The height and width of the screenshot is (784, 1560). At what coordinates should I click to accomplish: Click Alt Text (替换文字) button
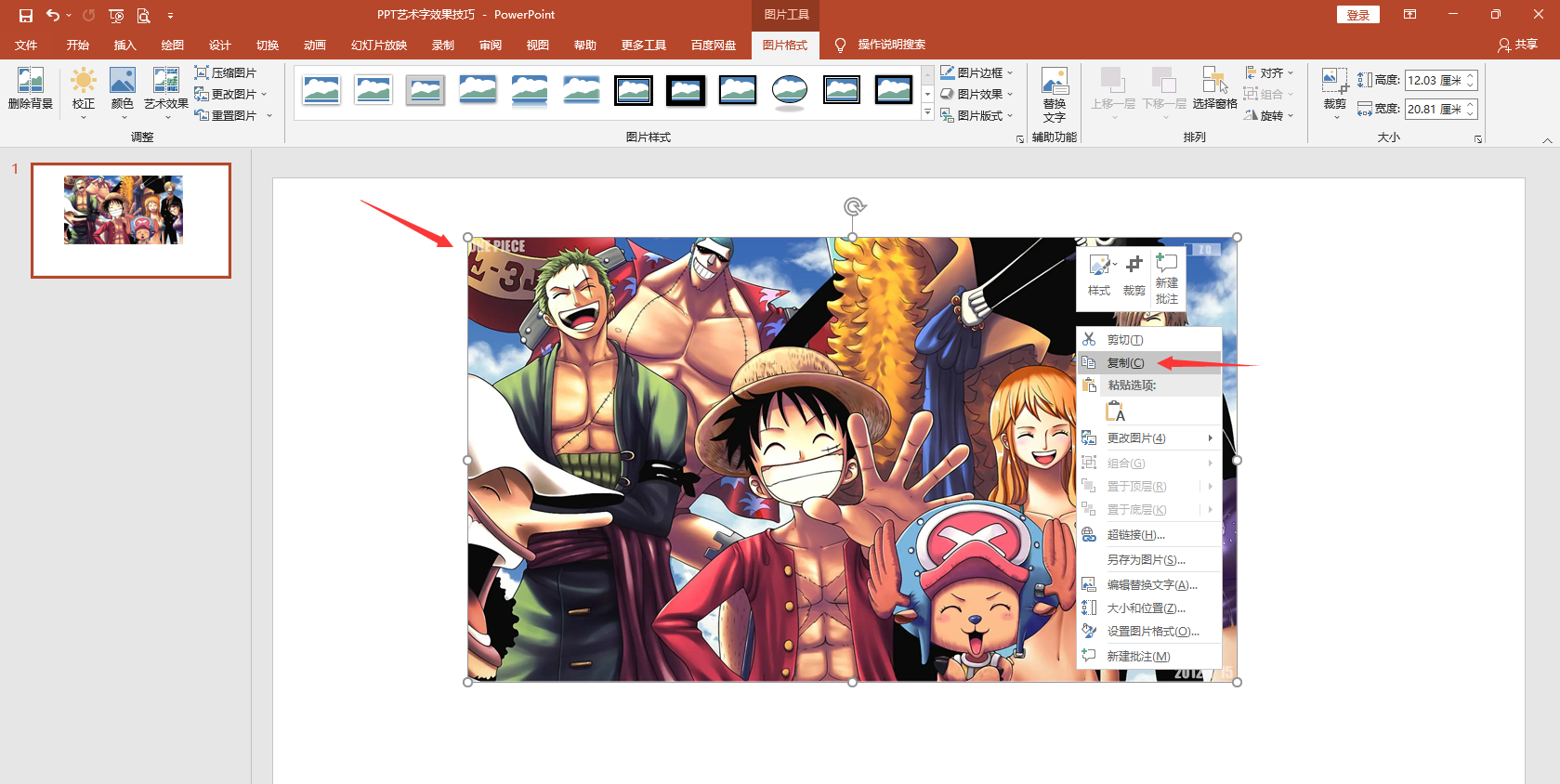coord(1055,94)
